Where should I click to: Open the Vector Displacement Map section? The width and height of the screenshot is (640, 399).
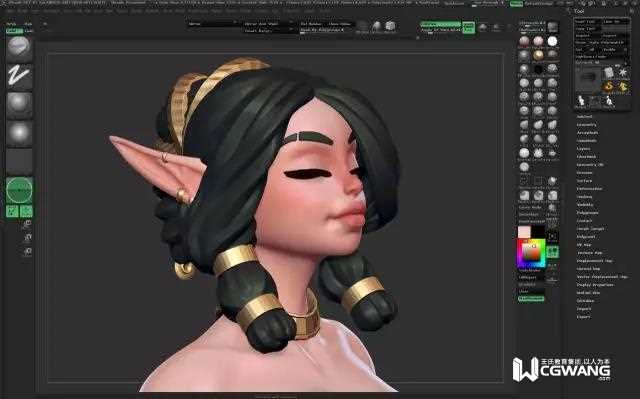(602, 277)
